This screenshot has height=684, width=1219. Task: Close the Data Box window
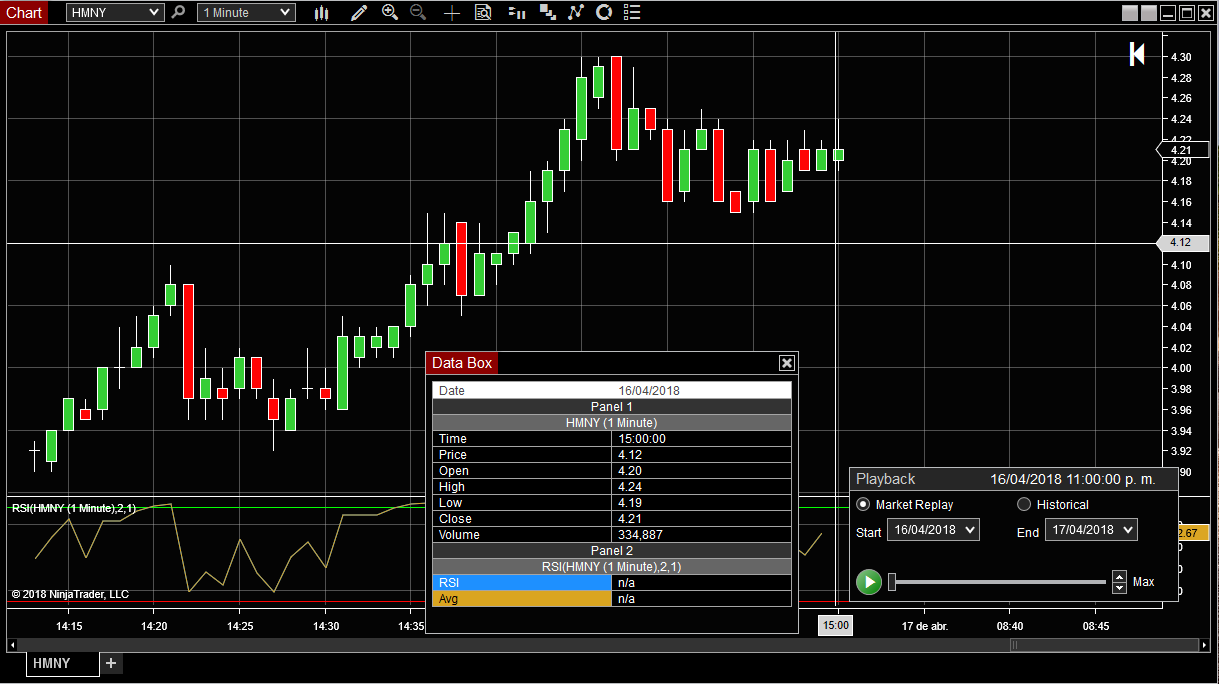tap(787, 363)
